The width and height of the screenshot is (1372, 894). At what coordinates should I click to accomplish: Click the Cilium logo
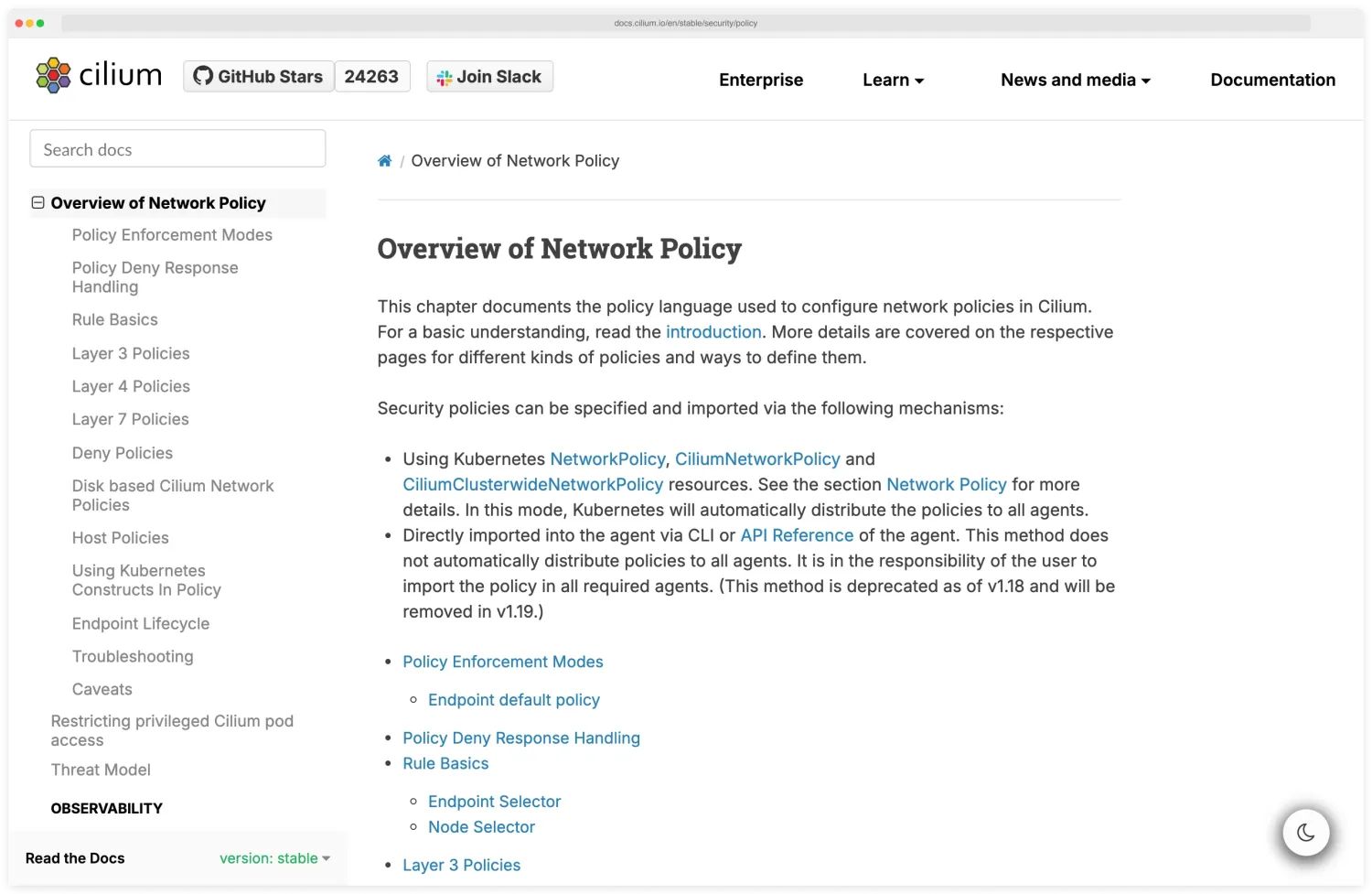coord(99,75)
